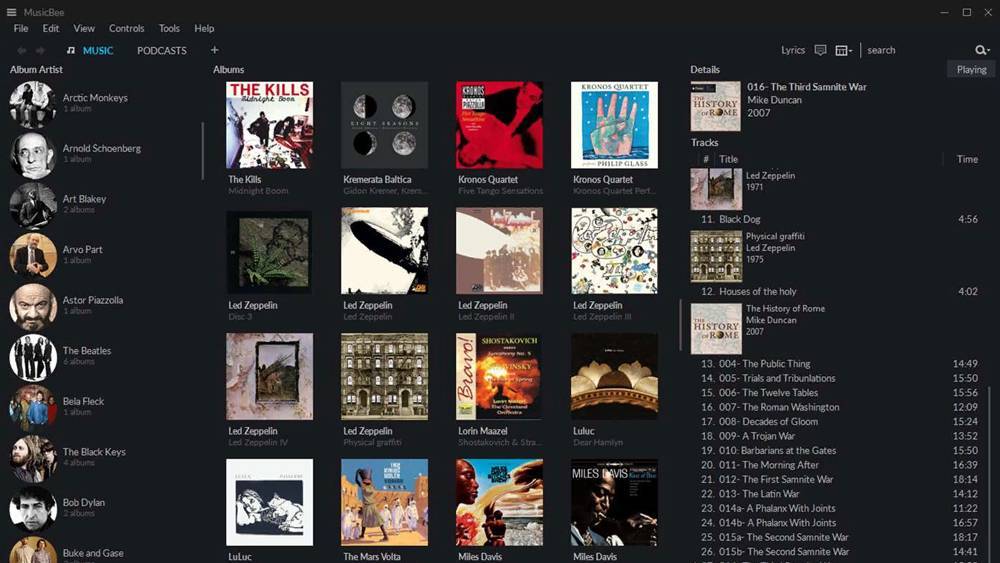This screenshot has height=563, width=1000.
Task: Select track 013- The Latin War
Action: 839,494
